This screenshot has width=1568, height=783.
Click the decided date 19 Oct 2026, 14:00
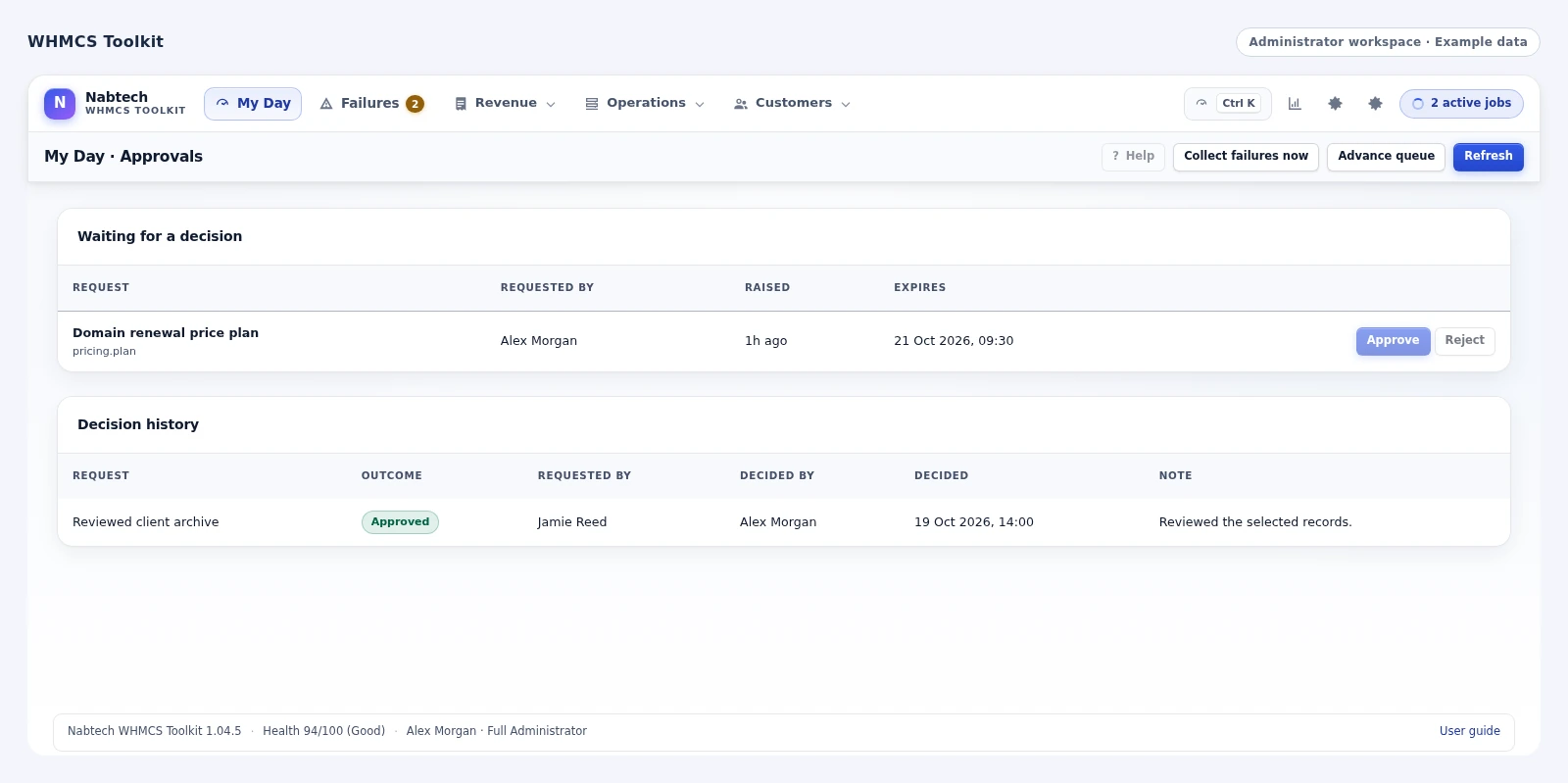pos(974,522)
